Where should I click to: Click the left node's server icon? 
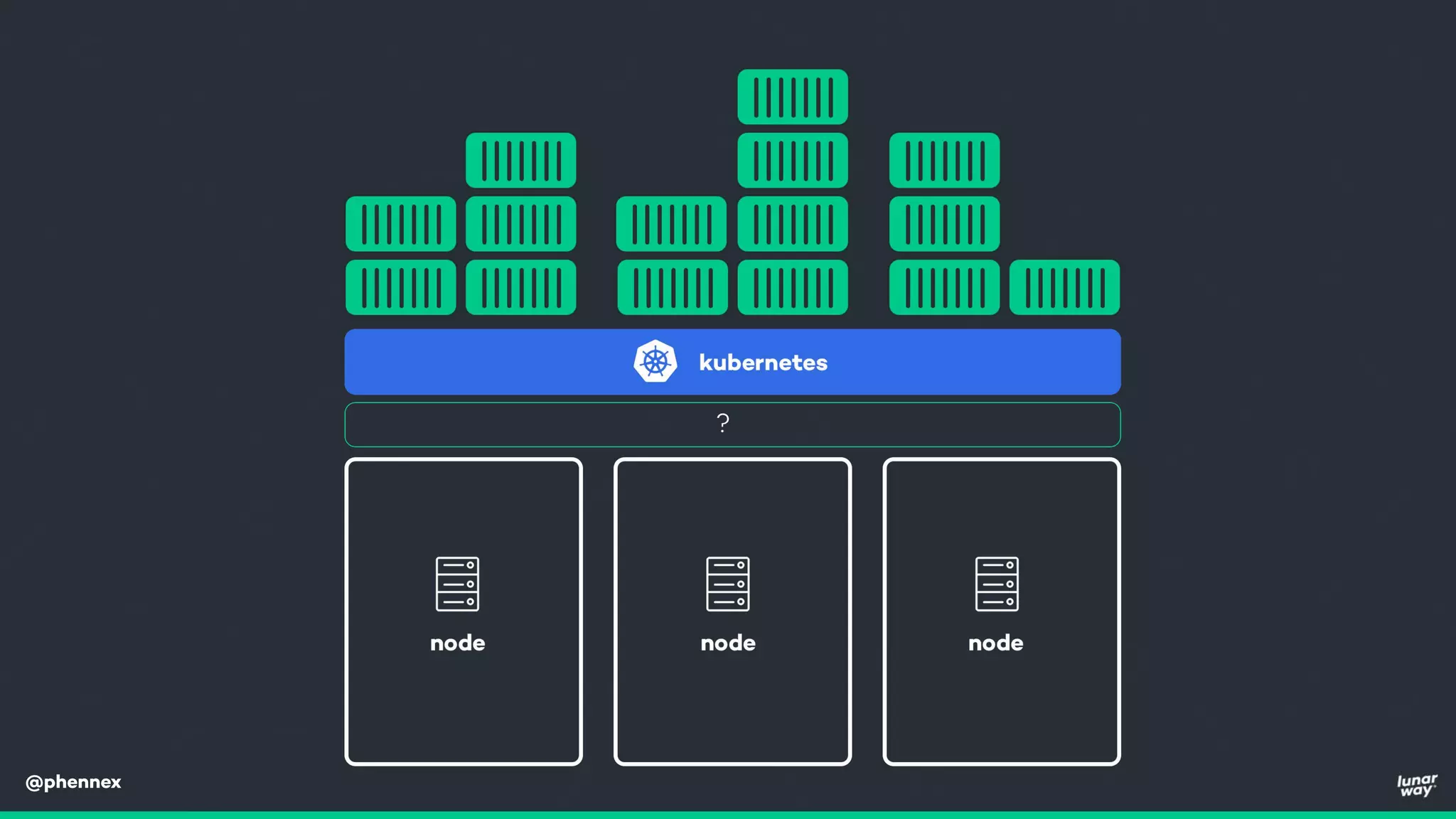pyautogui.click(x=457, y=584)
